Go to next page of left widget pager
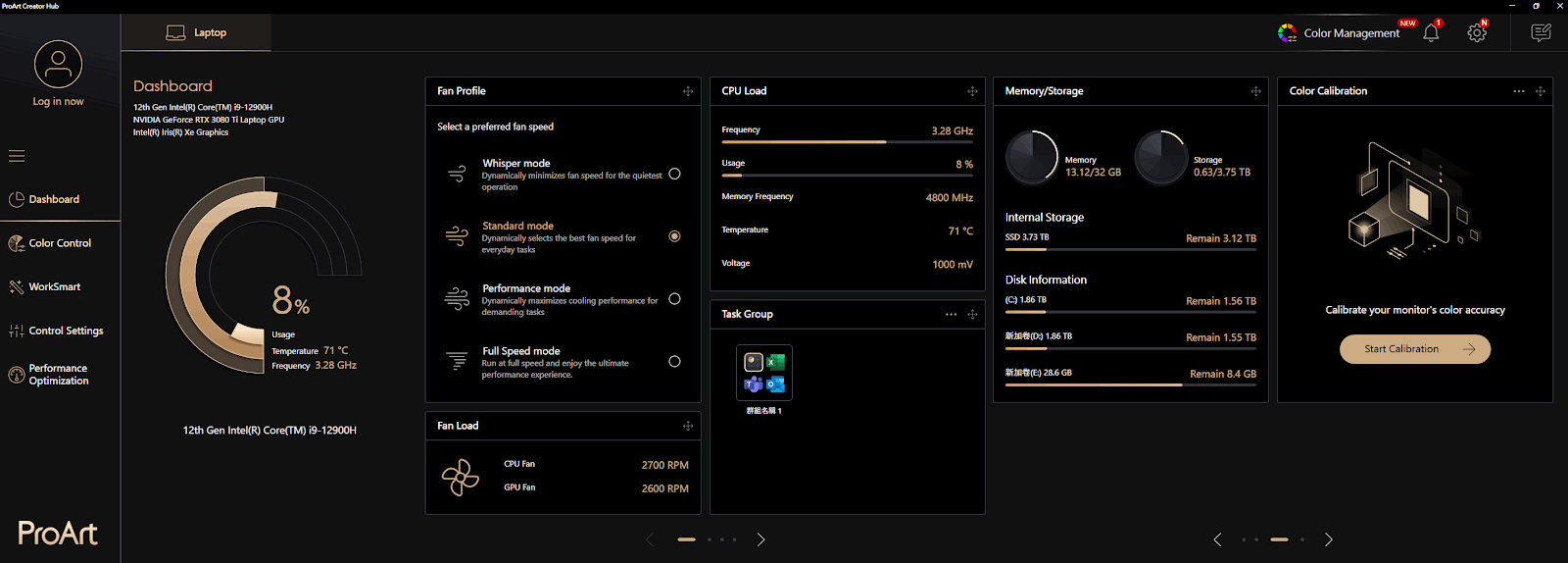The width and height of the screenshot is (1568, 563). click(x=761, y=539)
